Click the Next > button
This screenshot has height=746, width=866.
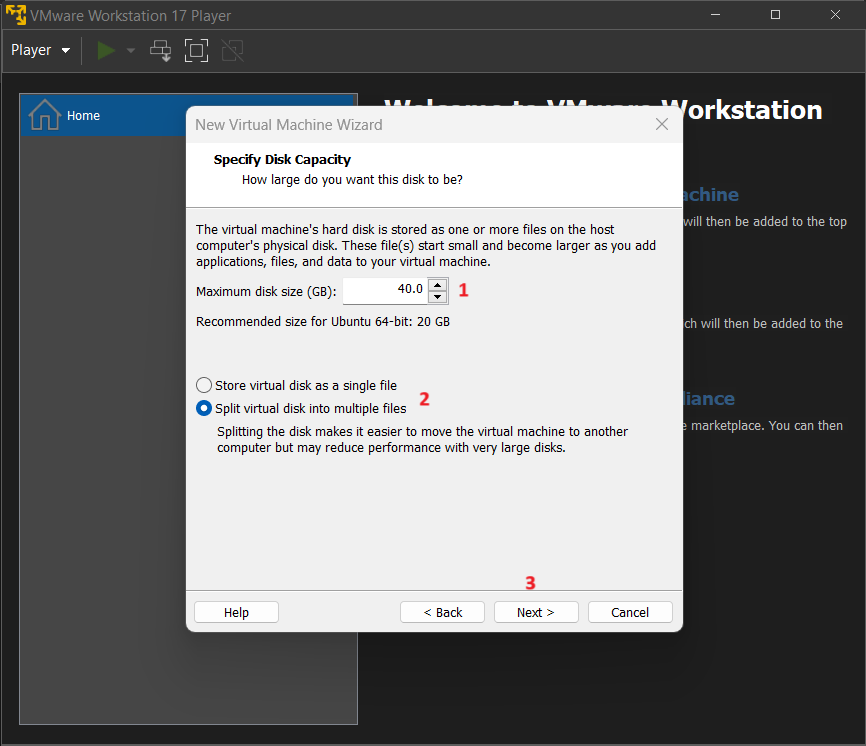(x=536, y=612)
